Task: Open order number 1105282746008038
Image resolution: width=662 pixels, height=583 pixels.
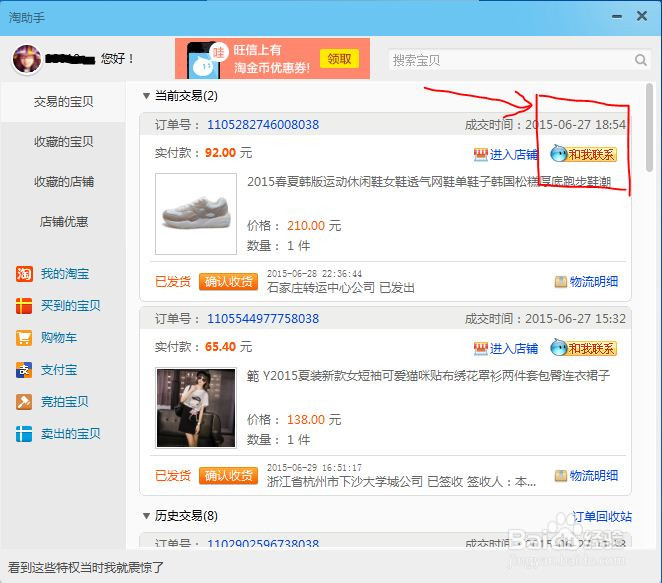Action: (263, 125)
